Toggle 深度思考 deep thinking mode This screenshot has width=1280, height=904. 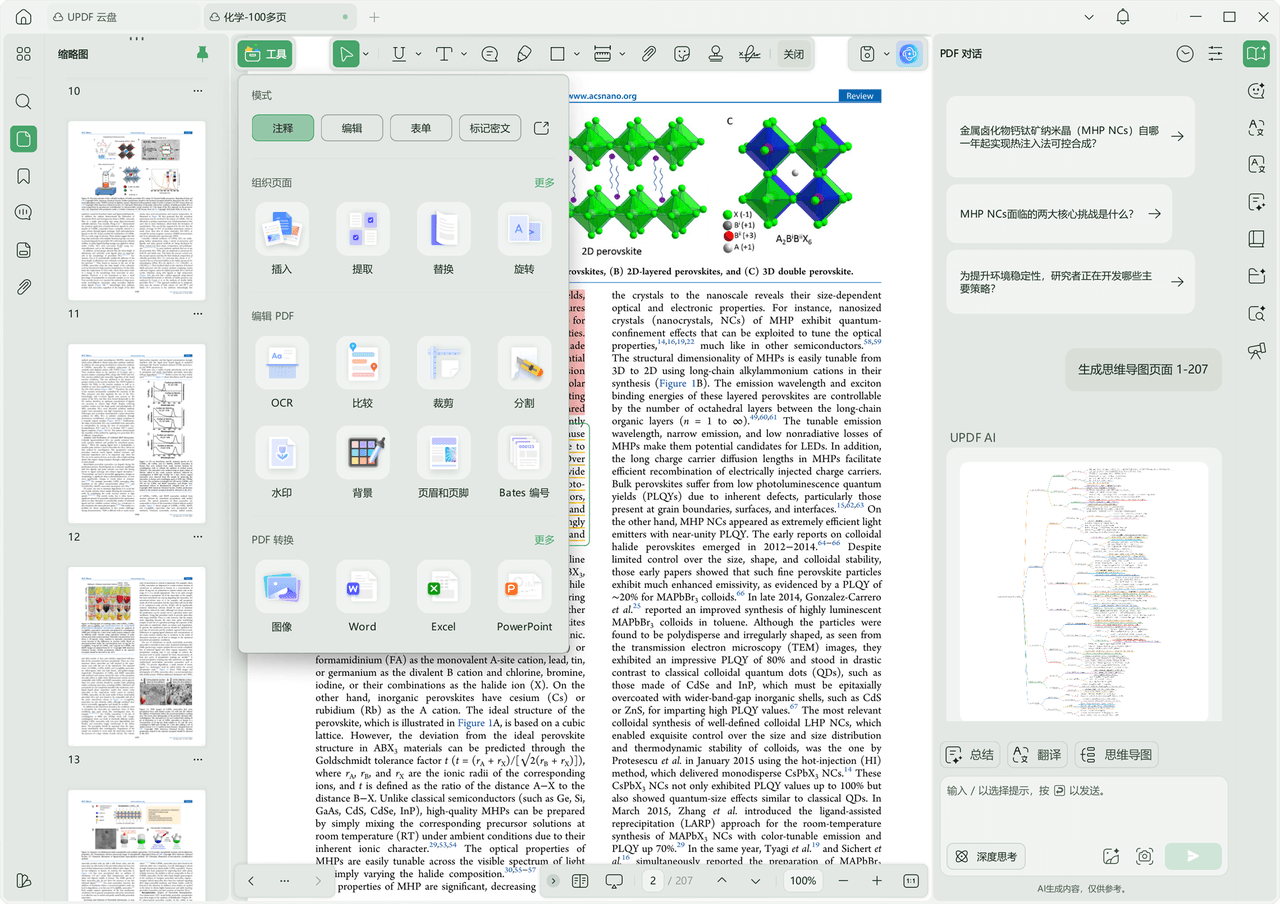click(986, 856)
